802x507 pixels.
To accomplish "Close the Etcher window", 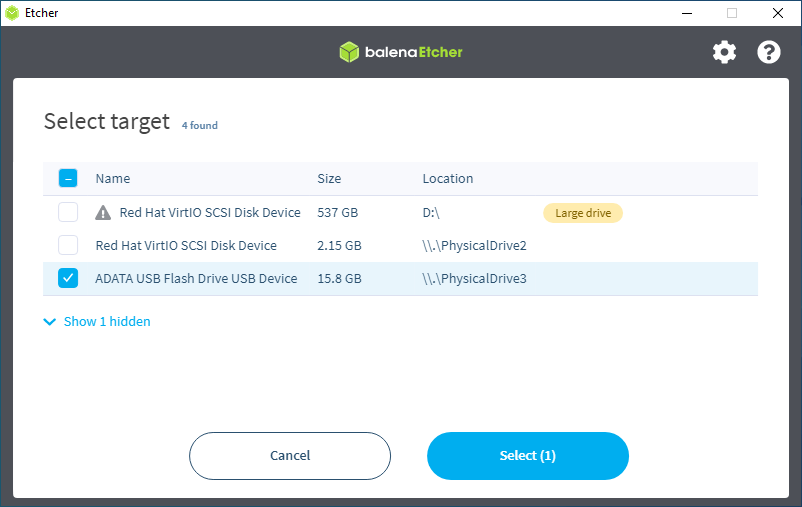I will click(x=778, y=13).
